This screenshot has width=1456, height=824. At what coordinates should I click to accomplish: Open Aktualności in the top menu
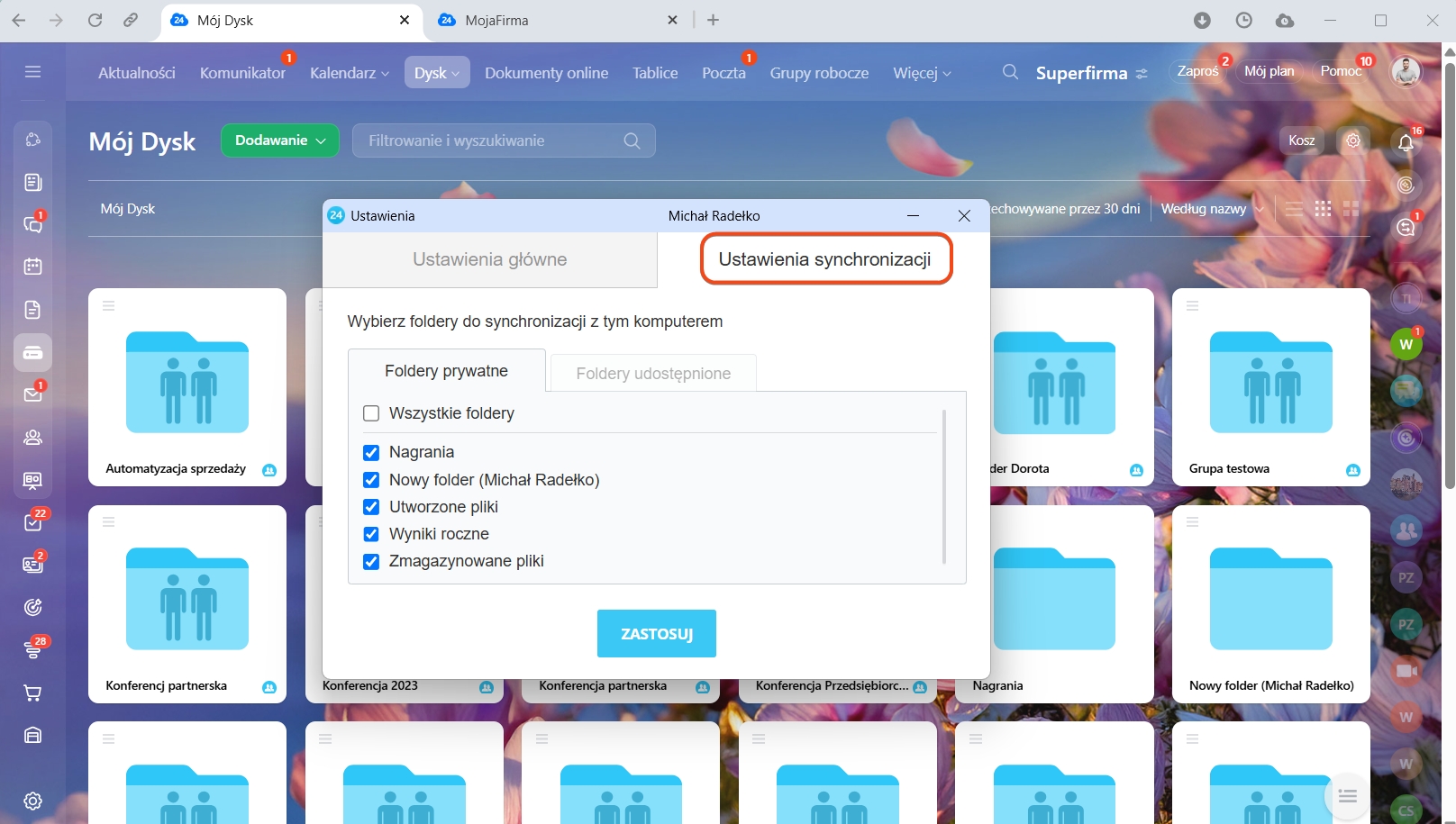click(x=137, y=73)
